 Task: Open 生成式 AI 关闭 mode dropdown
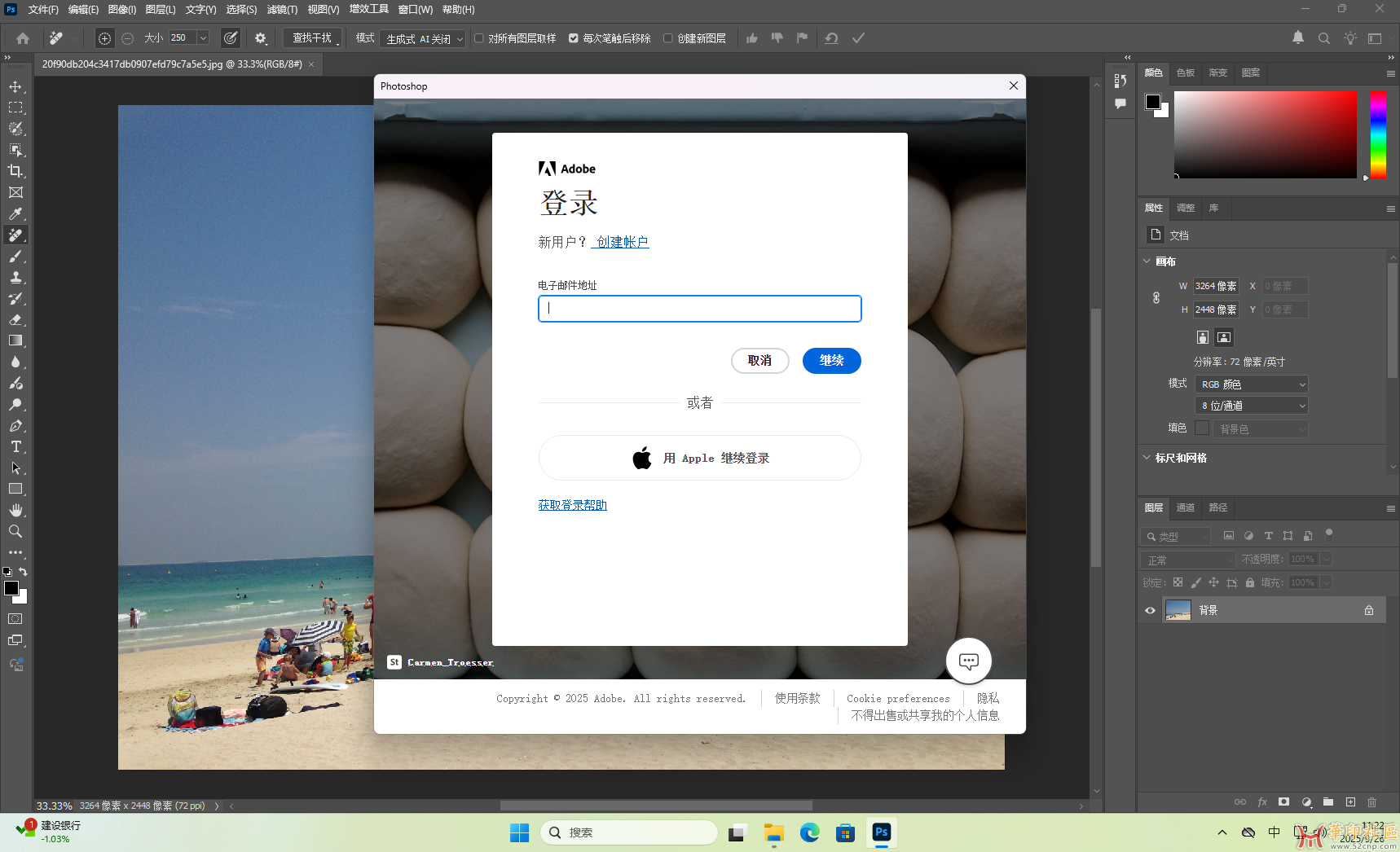pyautogui.click(x=423, y=38)
